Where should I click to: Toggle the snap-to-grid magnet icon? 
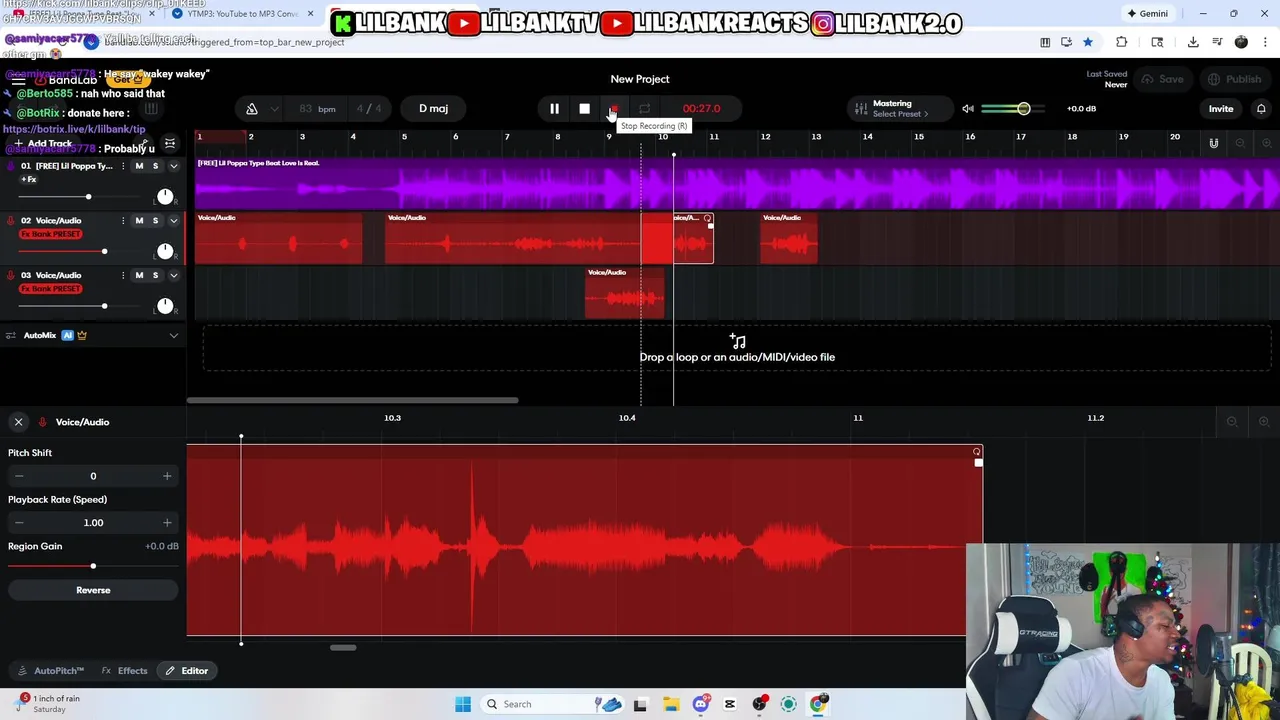(1214, 144)
